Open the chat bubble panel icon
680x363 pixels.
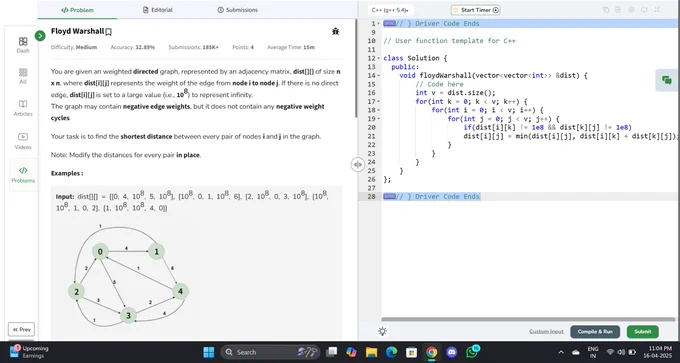(x=667, y=80)
